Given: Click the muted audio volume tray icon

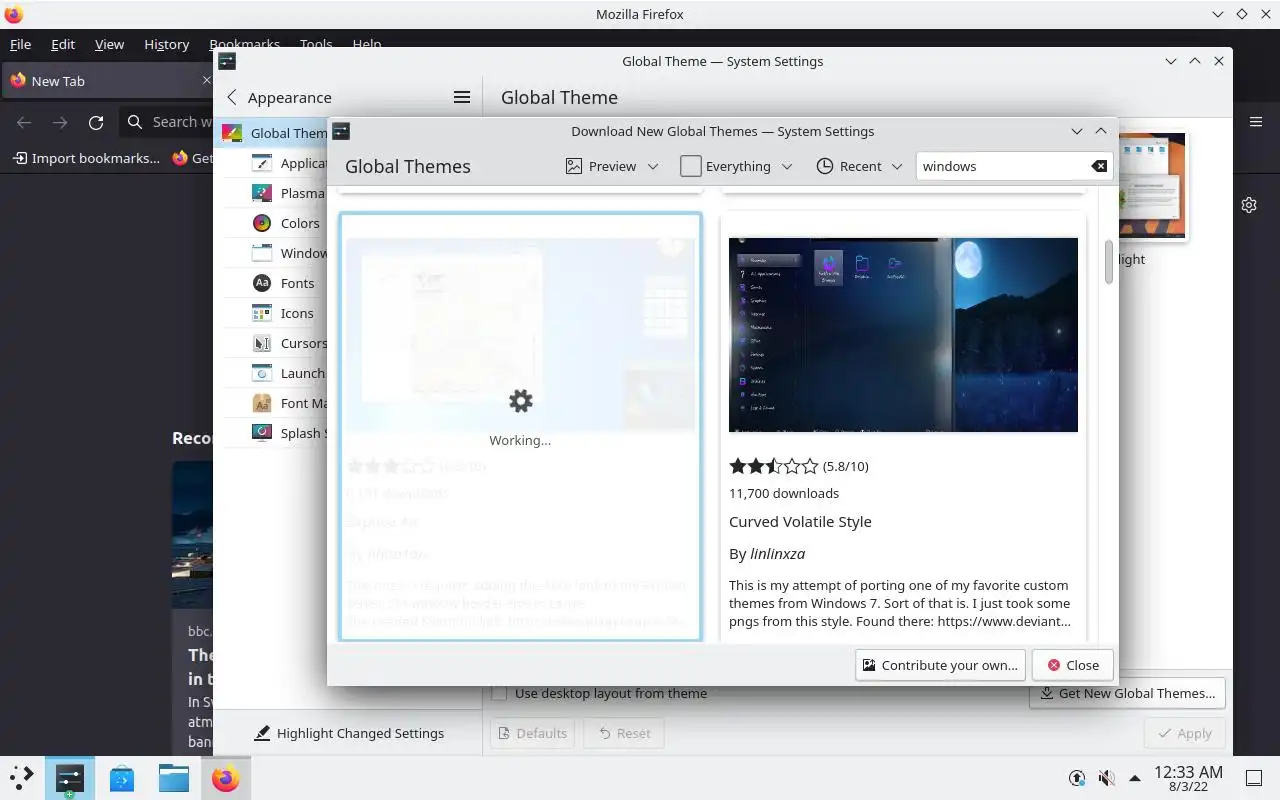Looking at the screenshot, I should point(1106,778).
